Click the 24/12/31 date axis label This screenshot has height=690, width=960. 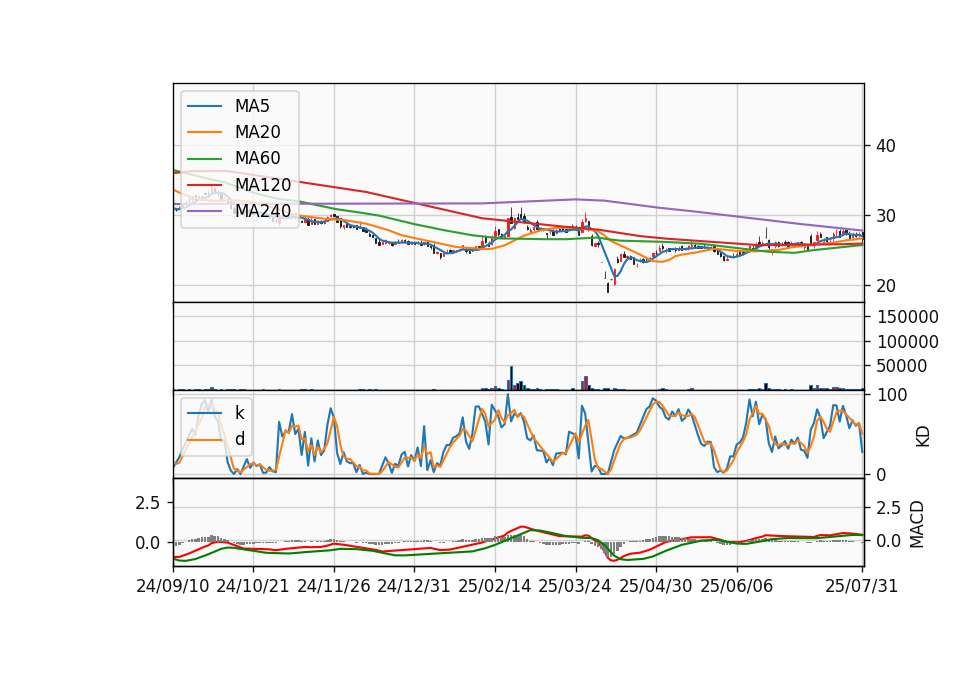pyautogui.click(x=414, y=586)
